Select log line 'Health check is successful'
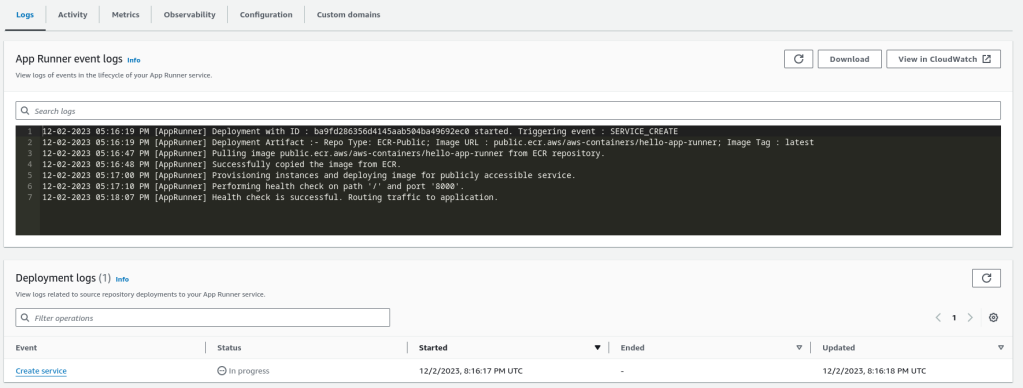 tap(270, 197)
